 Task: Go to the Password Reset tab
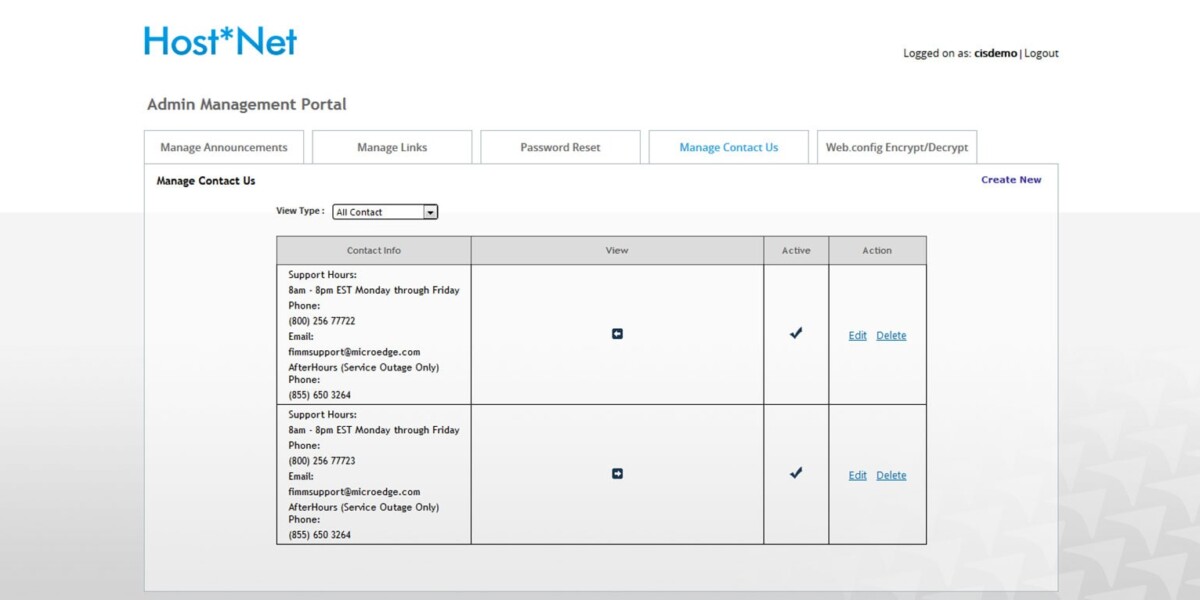tap(560, 147)
